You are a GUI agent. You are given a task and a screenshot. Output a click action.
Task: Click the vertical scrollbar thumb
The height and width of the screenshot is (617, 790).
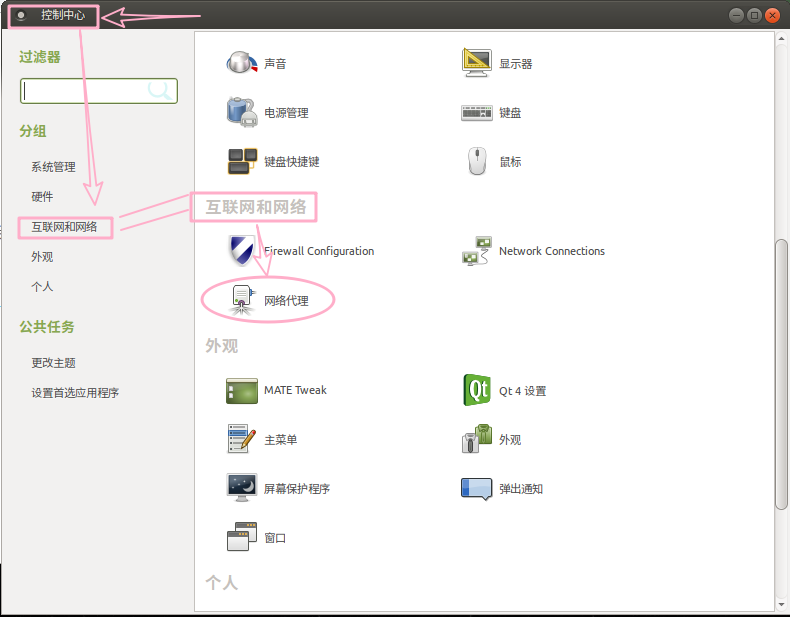781,375
